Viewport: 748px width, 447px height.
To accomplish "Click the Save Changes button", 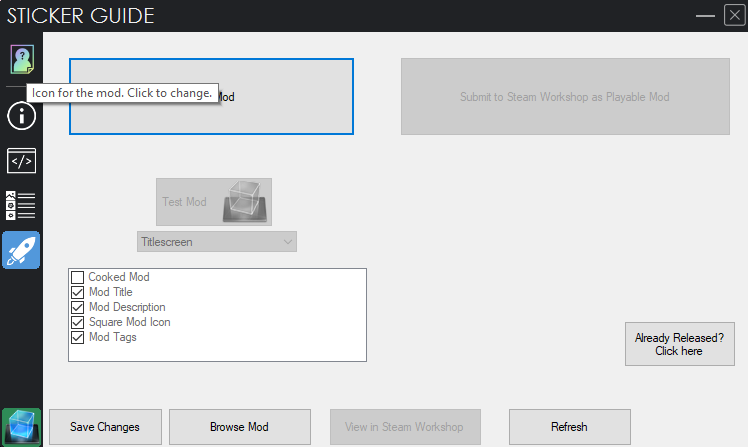I will coord(105,427).
